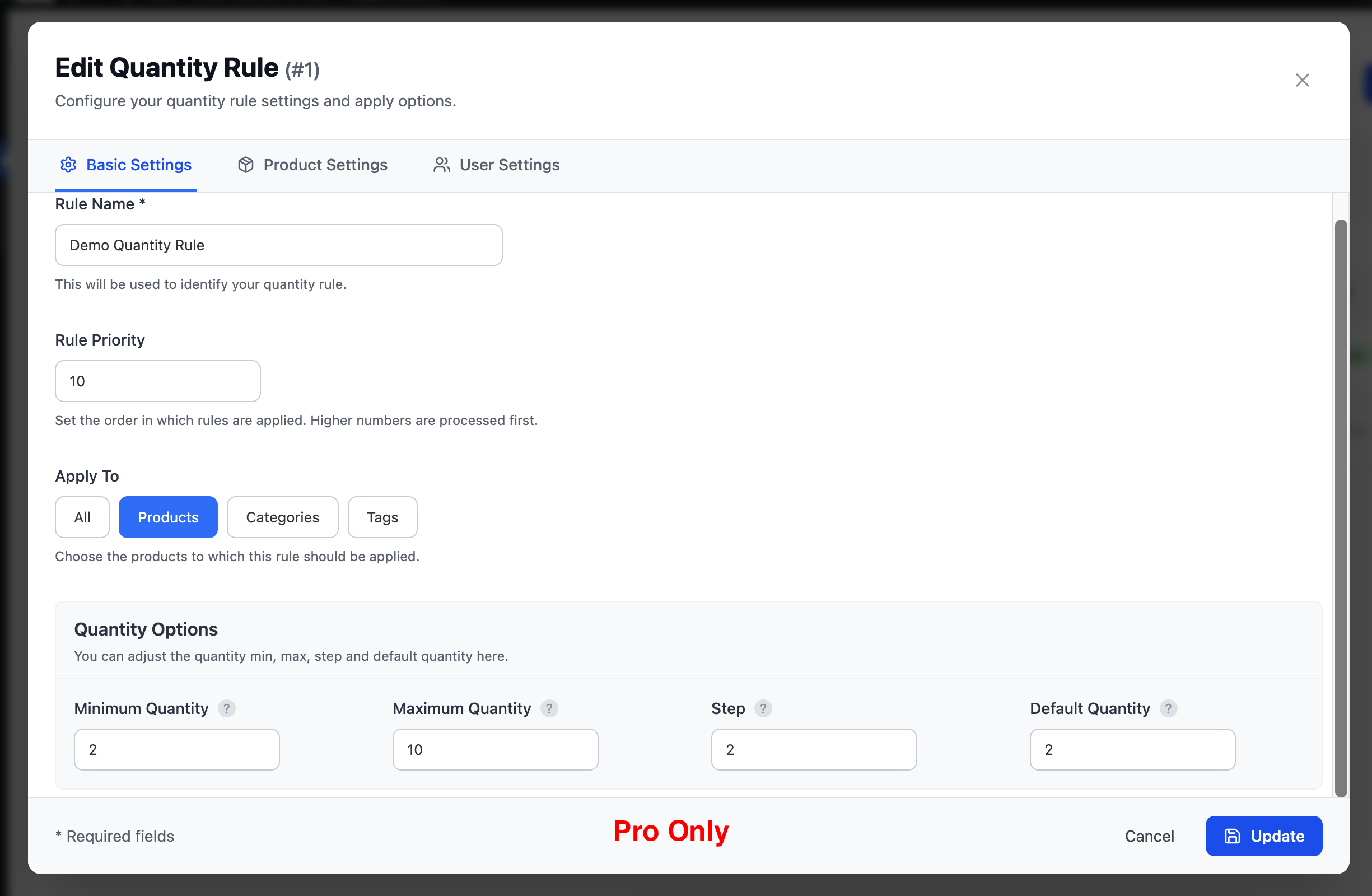Click into the Rule Priority field
This screenshot has width=1372, height=896.
coord(157,381)
